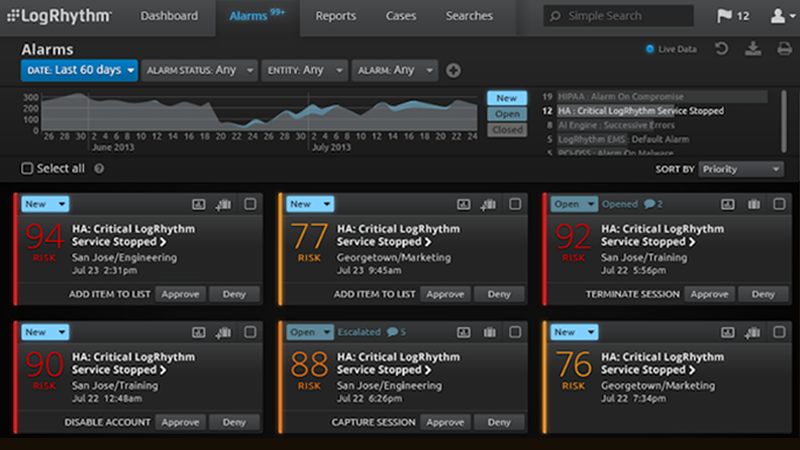
Task: Select the risk 77 alarm checkbox
Action: pos(515,204)
